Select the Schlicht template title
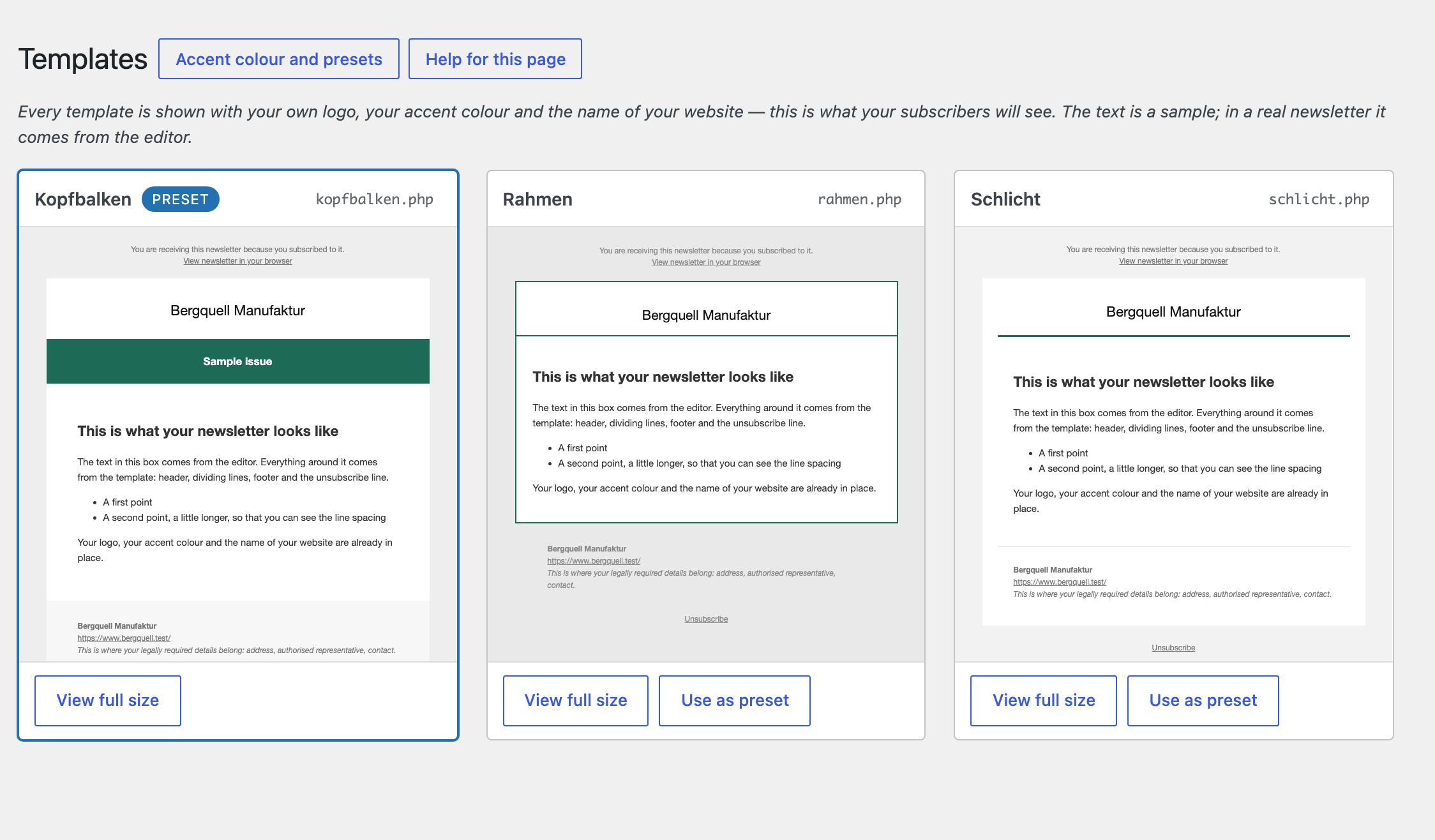The image size is (1435, 840). 1005,199
